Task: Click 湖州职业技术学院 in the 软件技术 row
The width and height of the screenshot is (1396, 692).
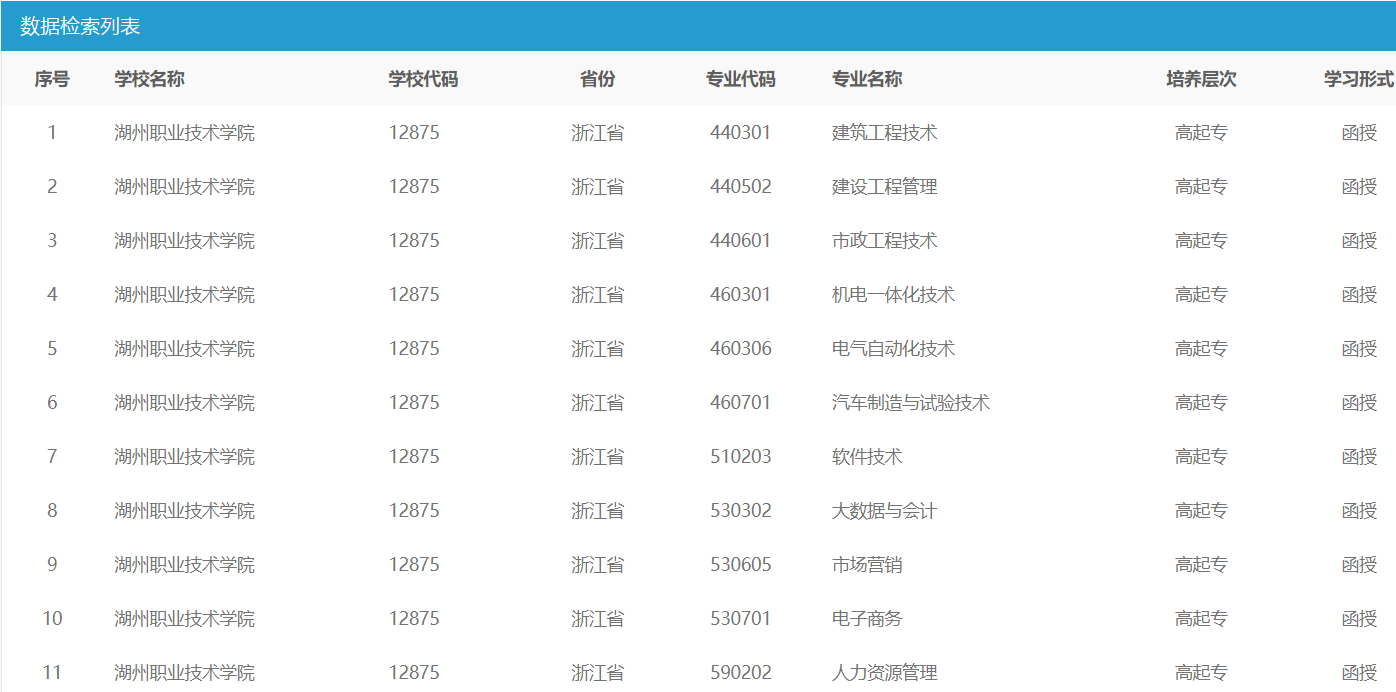Action: point(184,457)
